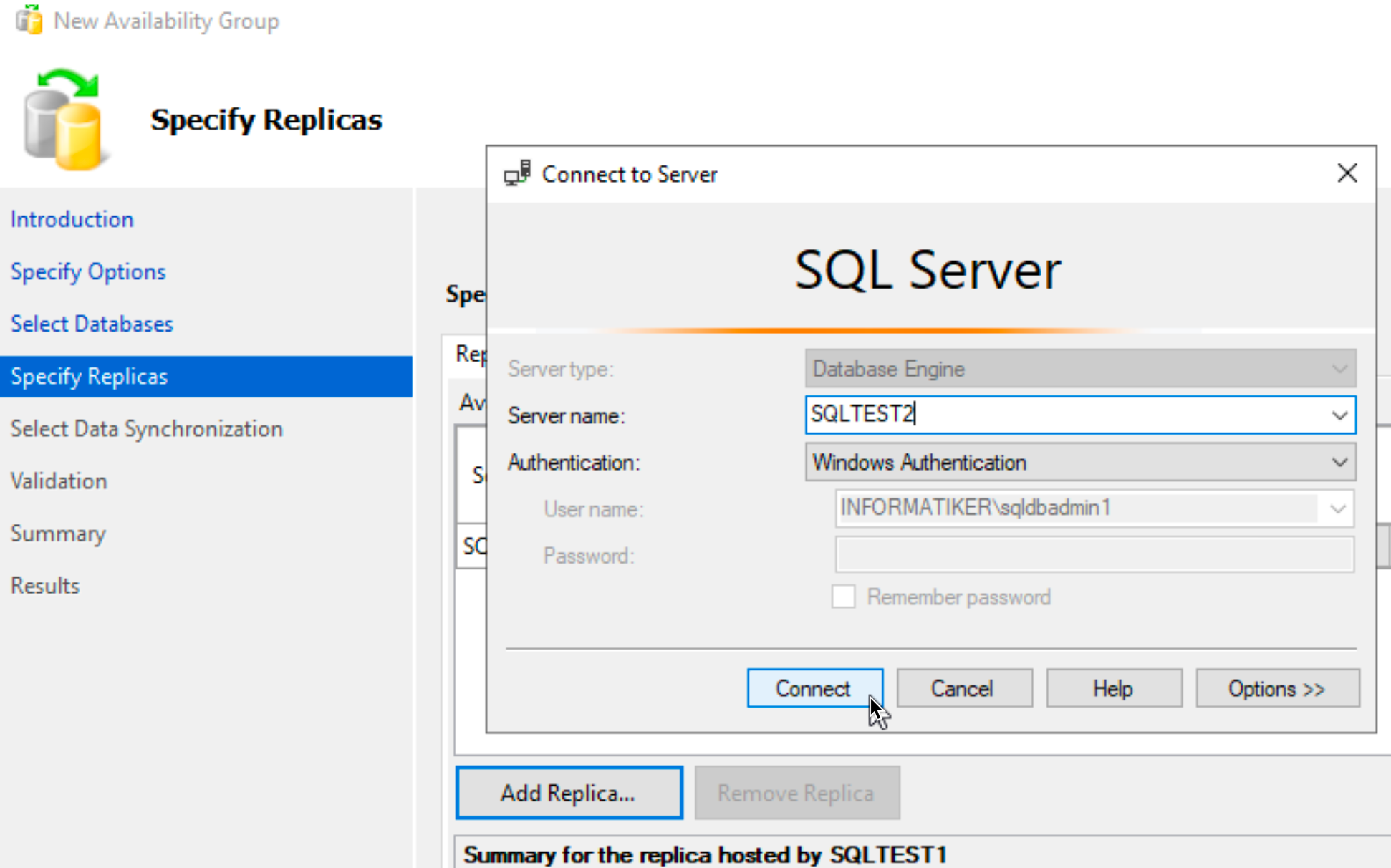Click the Connect button

click(814, 688)
